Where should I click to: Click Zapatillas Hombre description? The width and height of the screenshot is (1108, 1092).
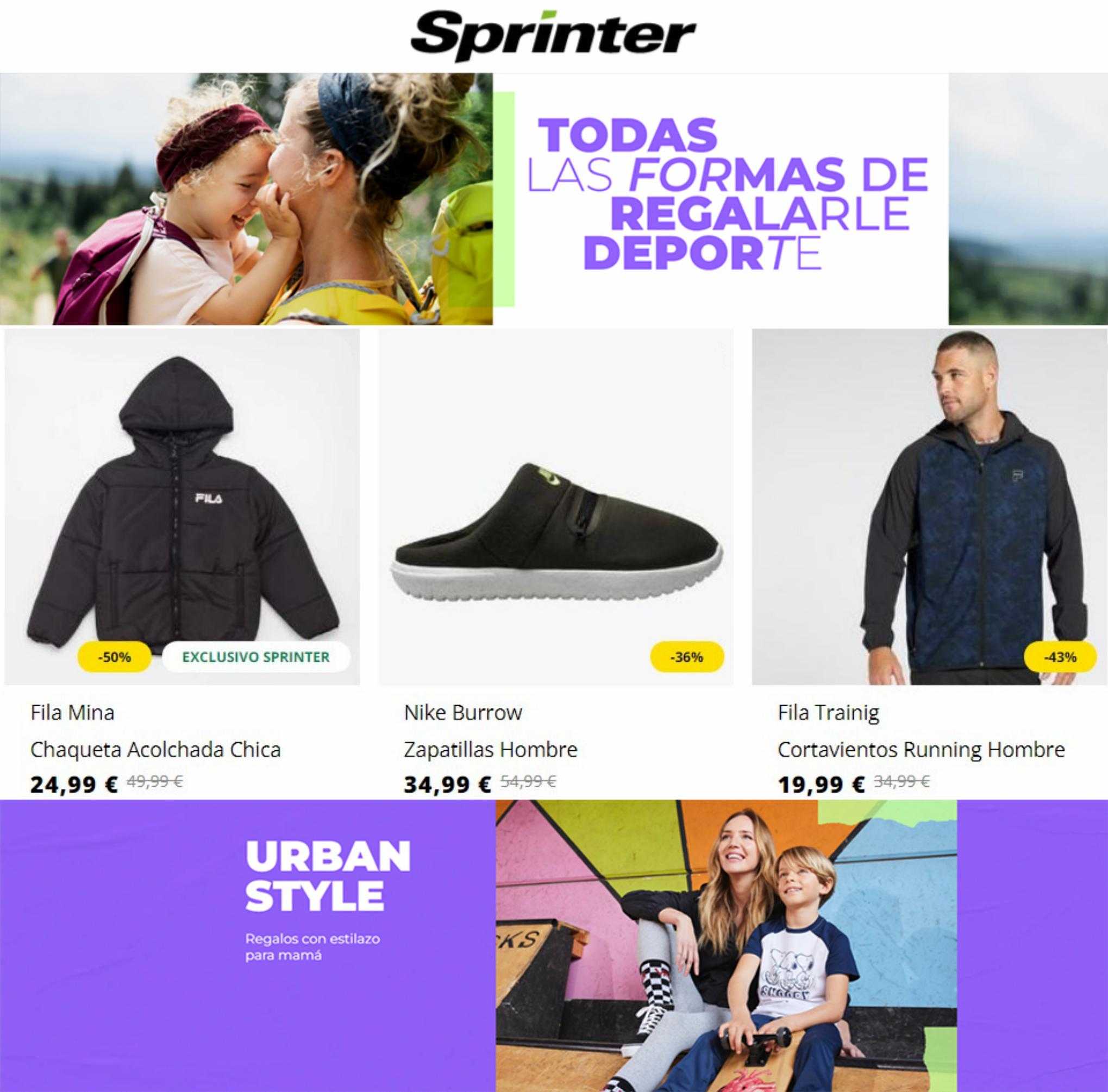[x=490, y=749]
